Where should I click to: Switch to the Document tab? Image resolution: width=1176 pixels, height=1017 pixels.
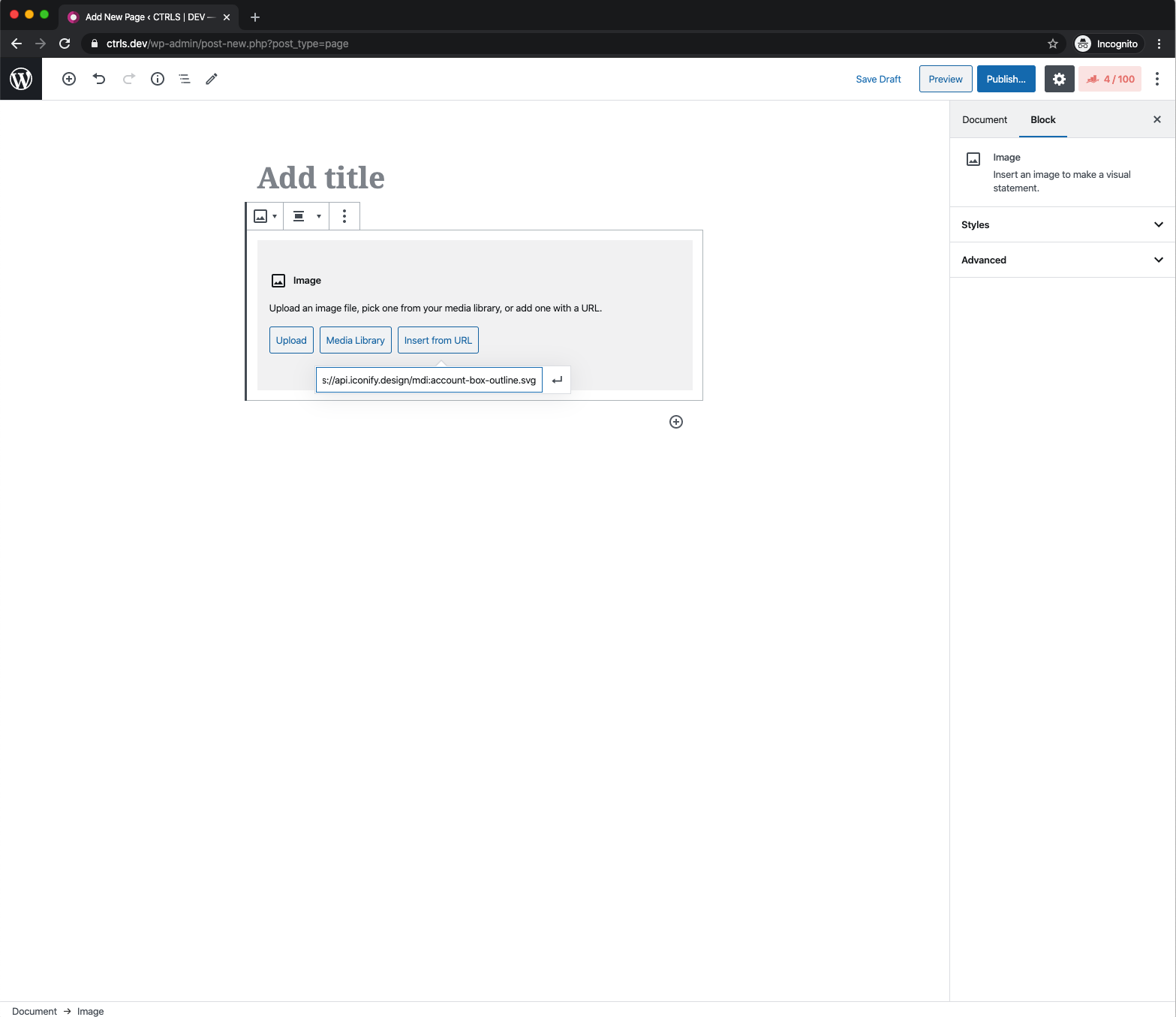tap(984, 120)
